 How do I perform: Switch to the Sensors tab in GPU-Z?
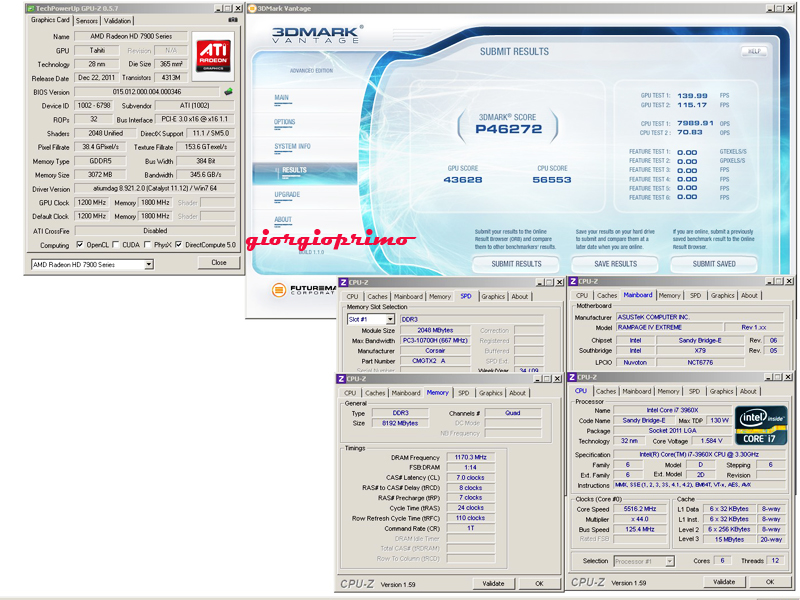tap(87, 21)
